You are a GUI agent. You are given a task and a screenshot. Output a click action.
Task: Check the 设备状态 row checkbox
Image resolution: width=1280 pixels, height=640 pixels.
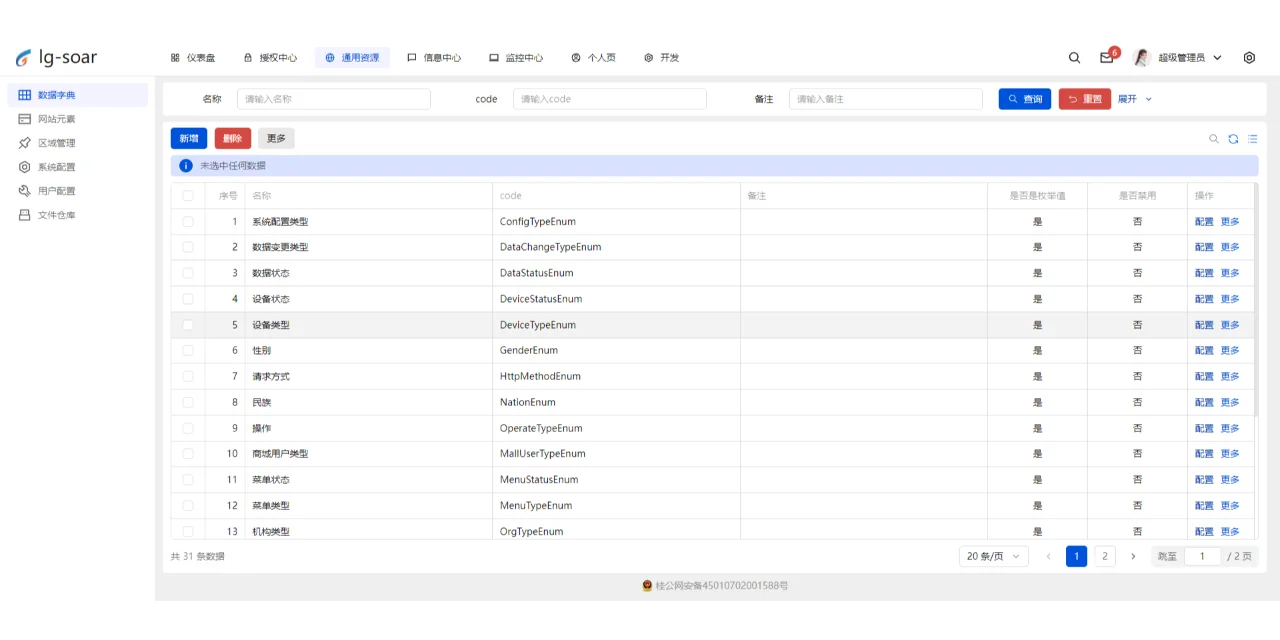click(188, 299)
